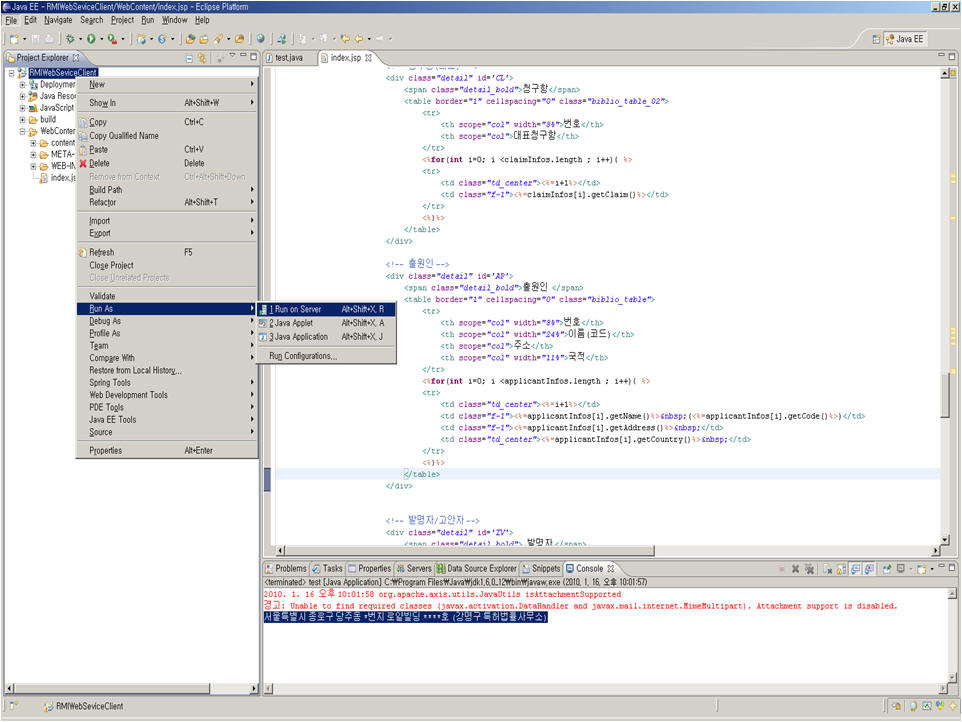Viewport: 962px width, 722px height.
Task: Collapse the RMIWebSeviceClient project node
Action: (11, 73)
